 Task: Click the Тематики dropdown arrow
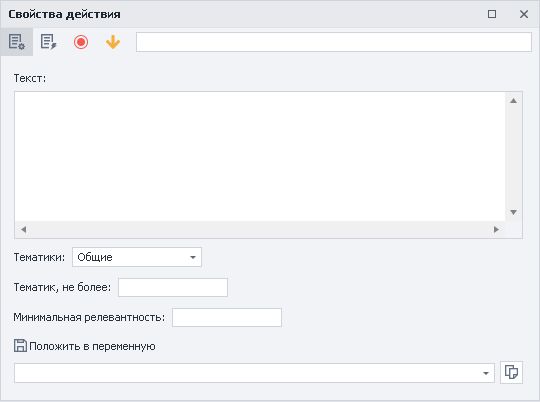tap(193, 257)
